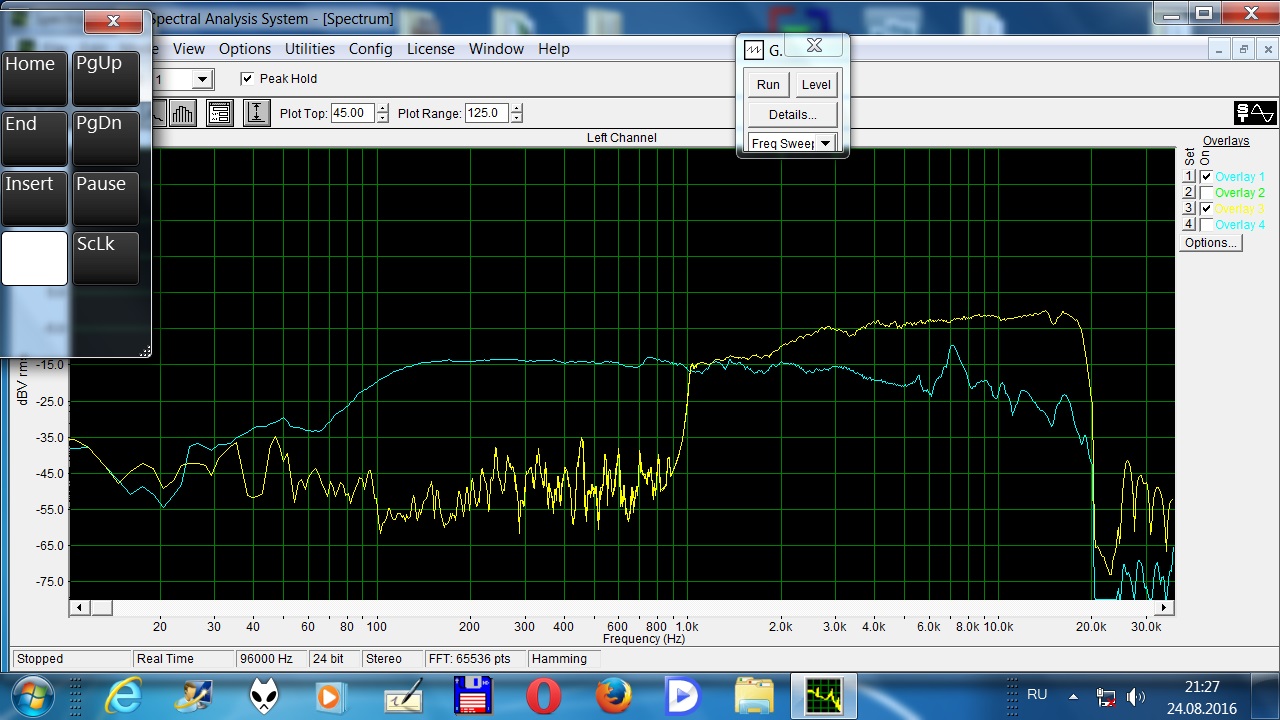
Task: Open Firefox from the taskbar
Action: (x=614, y=696)
